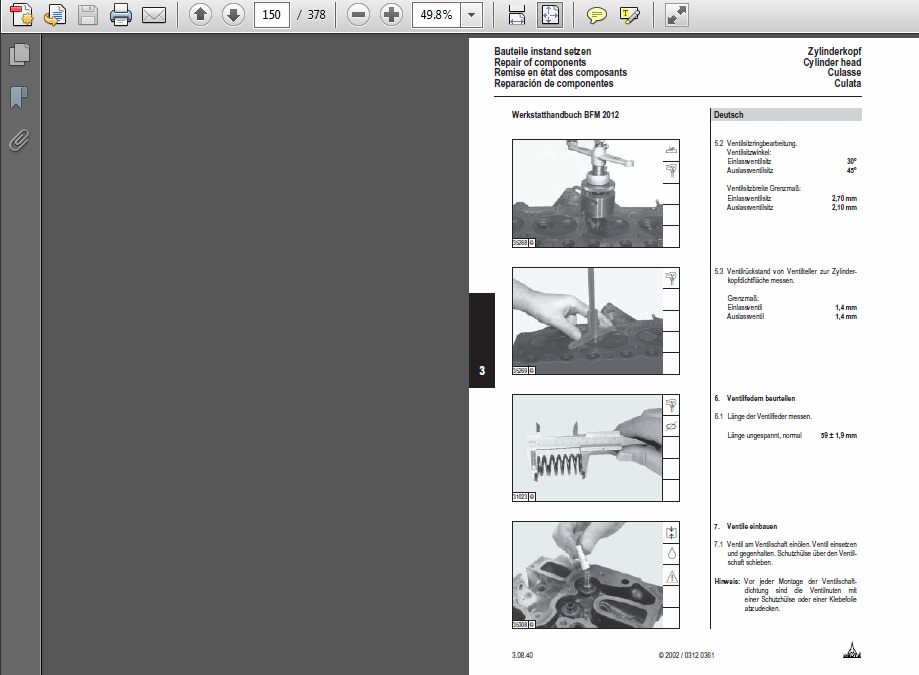Go to previous page arrow
Image resolution: width=919 pixels, height=675 pixels.
(x=200, y=15)
